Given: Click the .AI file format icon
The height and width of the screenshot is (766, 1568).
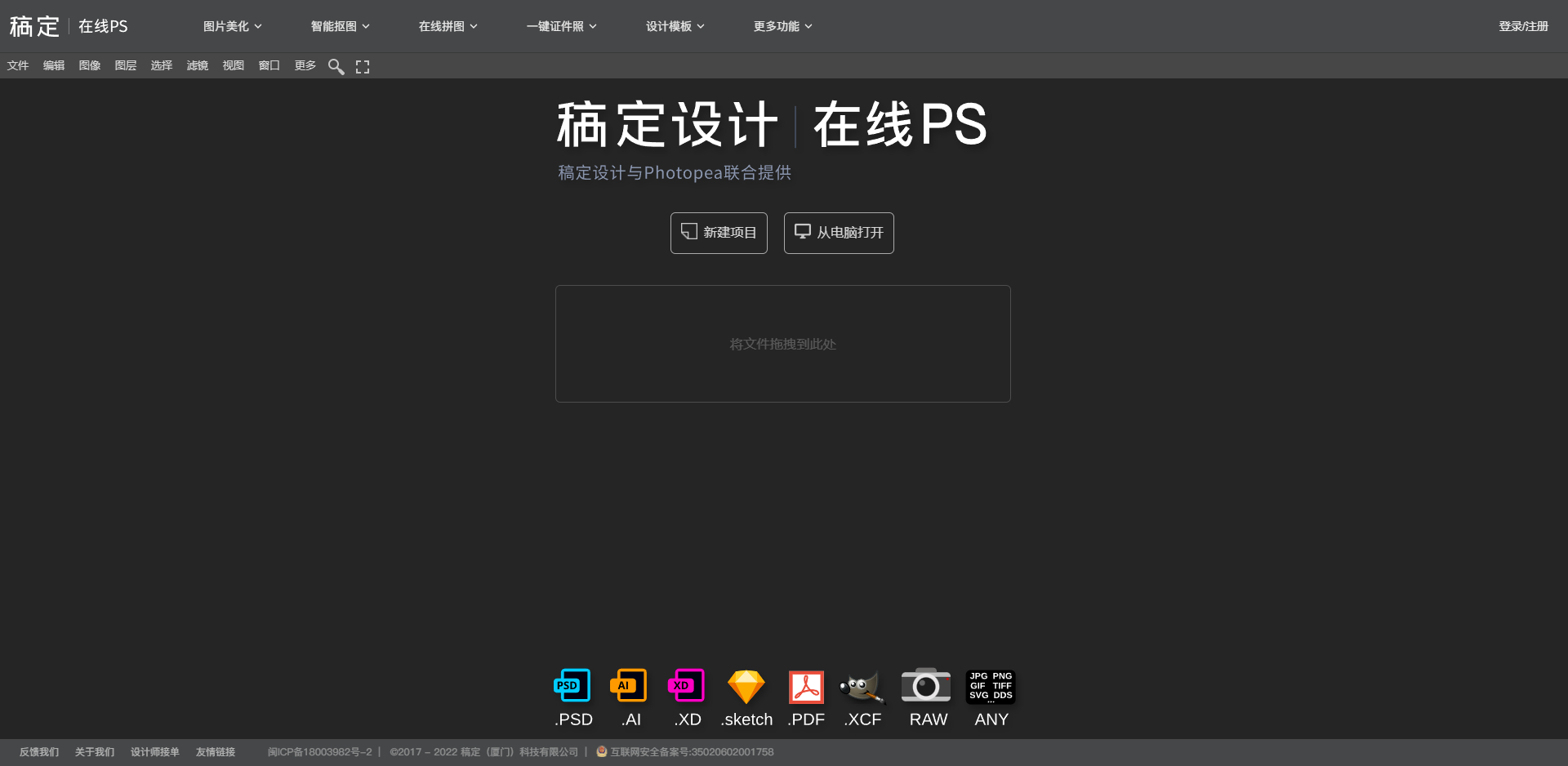Looking at the screenshot, I should (x=628, y=686).
